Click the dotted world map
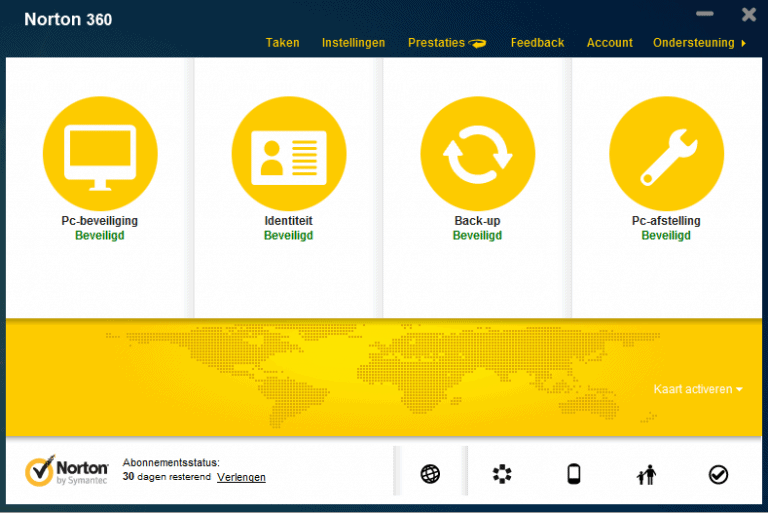The height and width of the screenshot is (513, 768). pos(382,376)
